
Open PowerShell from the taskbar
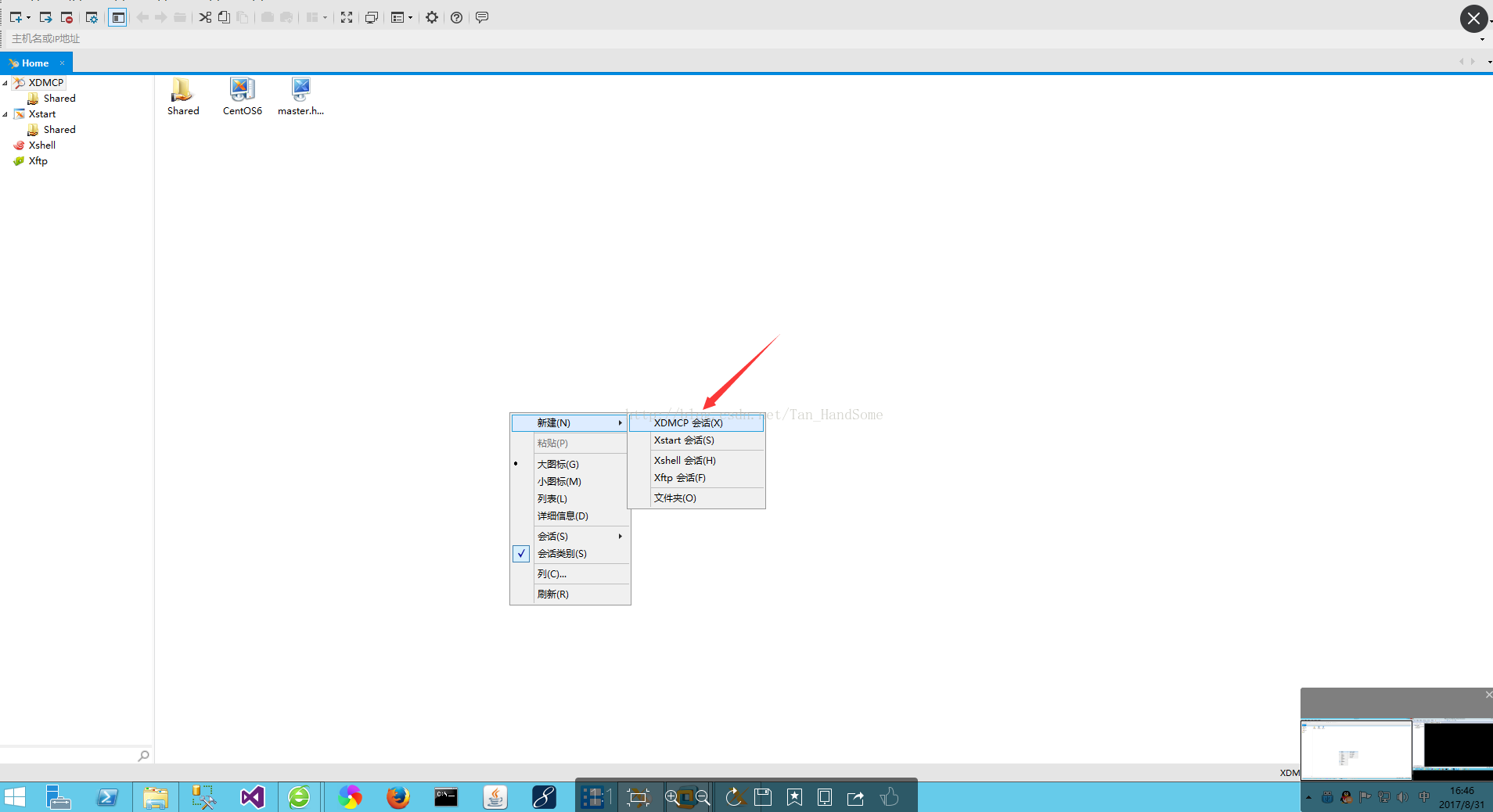point(106,797)
